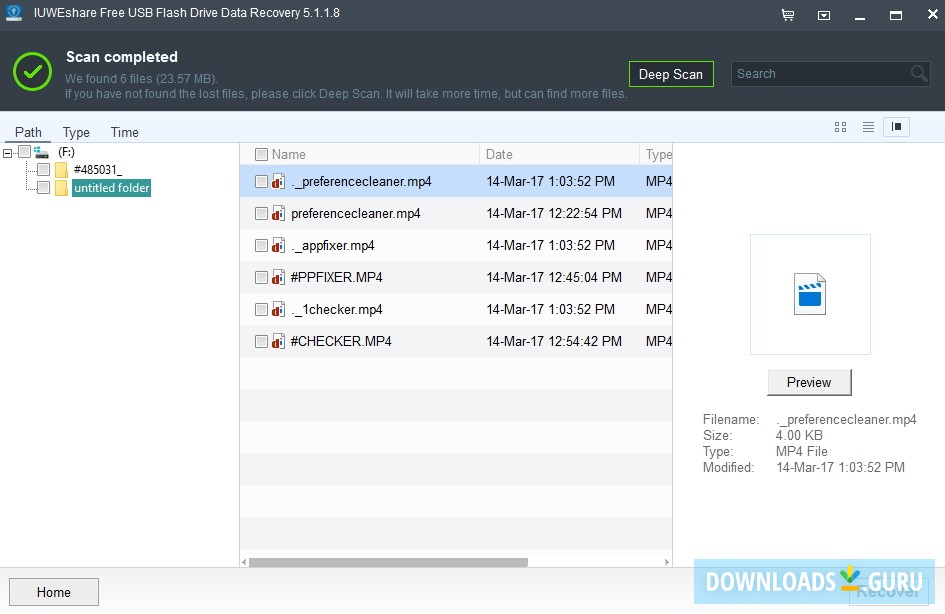Switch to grid view of recovered files
Screen dimensions: 945x614
point(839,127)
